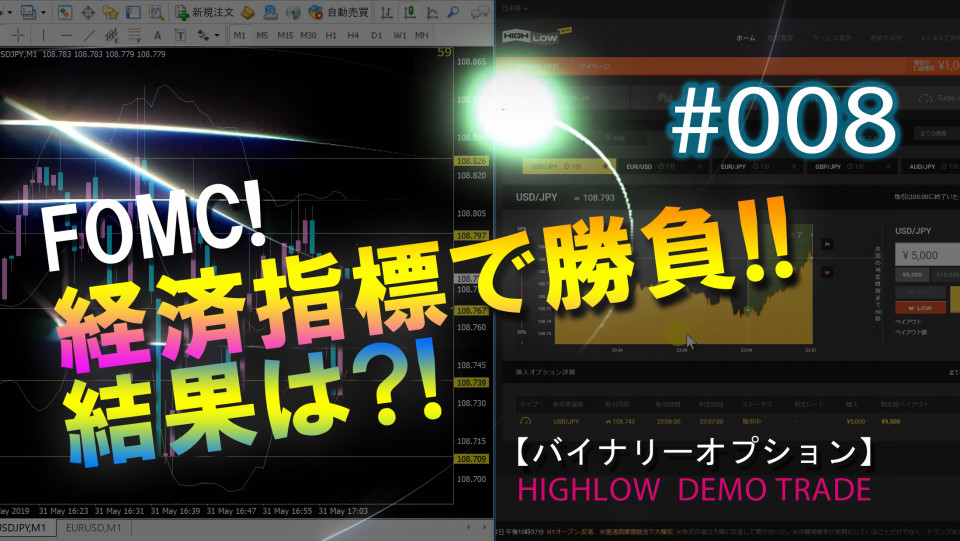Select the crosshair cursor tool
This screenshot has height=541, width=960.
tap(18, 35)
